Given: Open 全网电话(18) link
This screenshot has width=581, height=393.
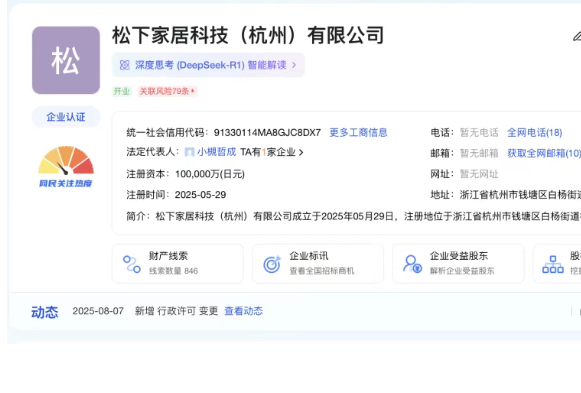Looking at the screenshot, I should (x=534, y=132).
